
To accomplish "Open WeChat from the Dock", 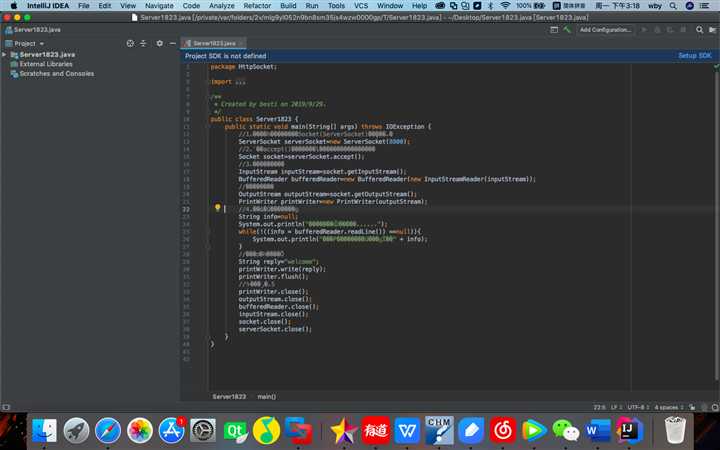I will [x=566, y=431].
